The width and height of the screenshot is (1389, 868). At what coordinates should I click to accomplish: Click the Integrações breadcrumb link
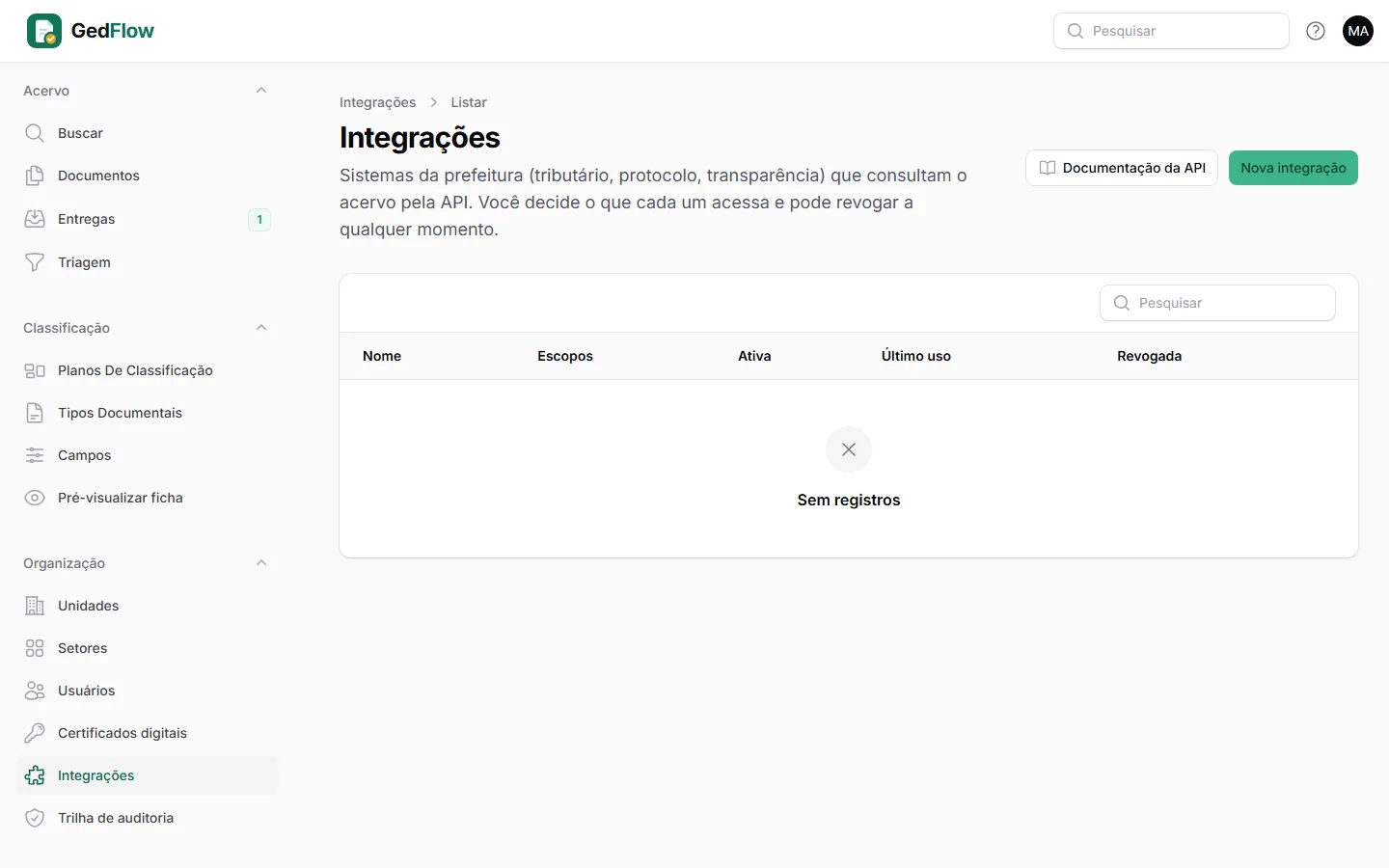(378, 102)
